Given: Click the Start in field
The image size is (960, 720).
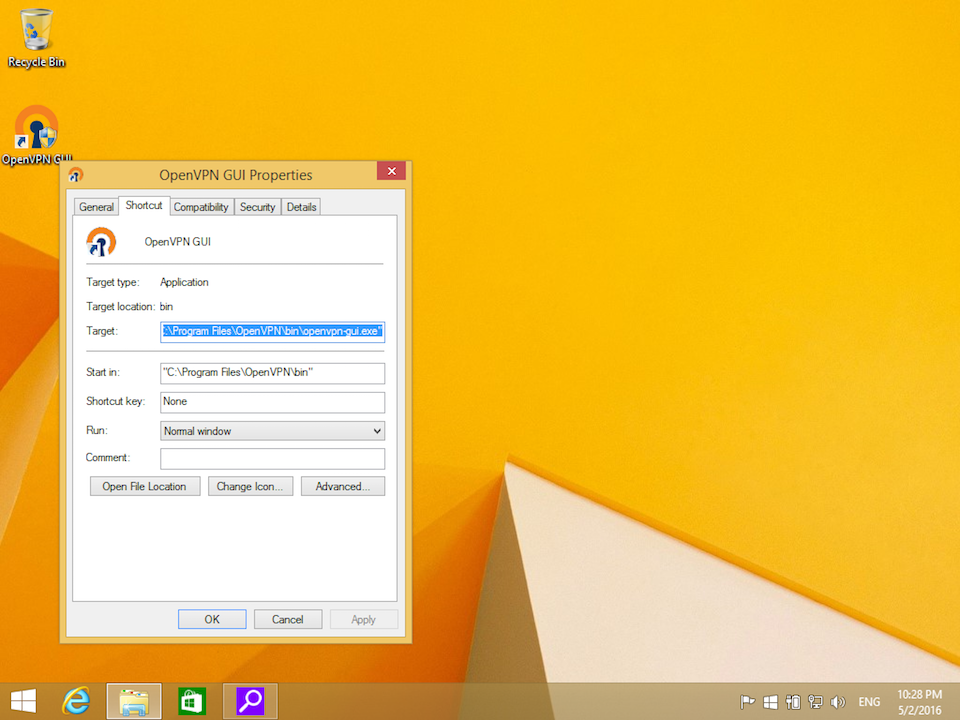Looking at the screenshot, I should click(272, 373).
